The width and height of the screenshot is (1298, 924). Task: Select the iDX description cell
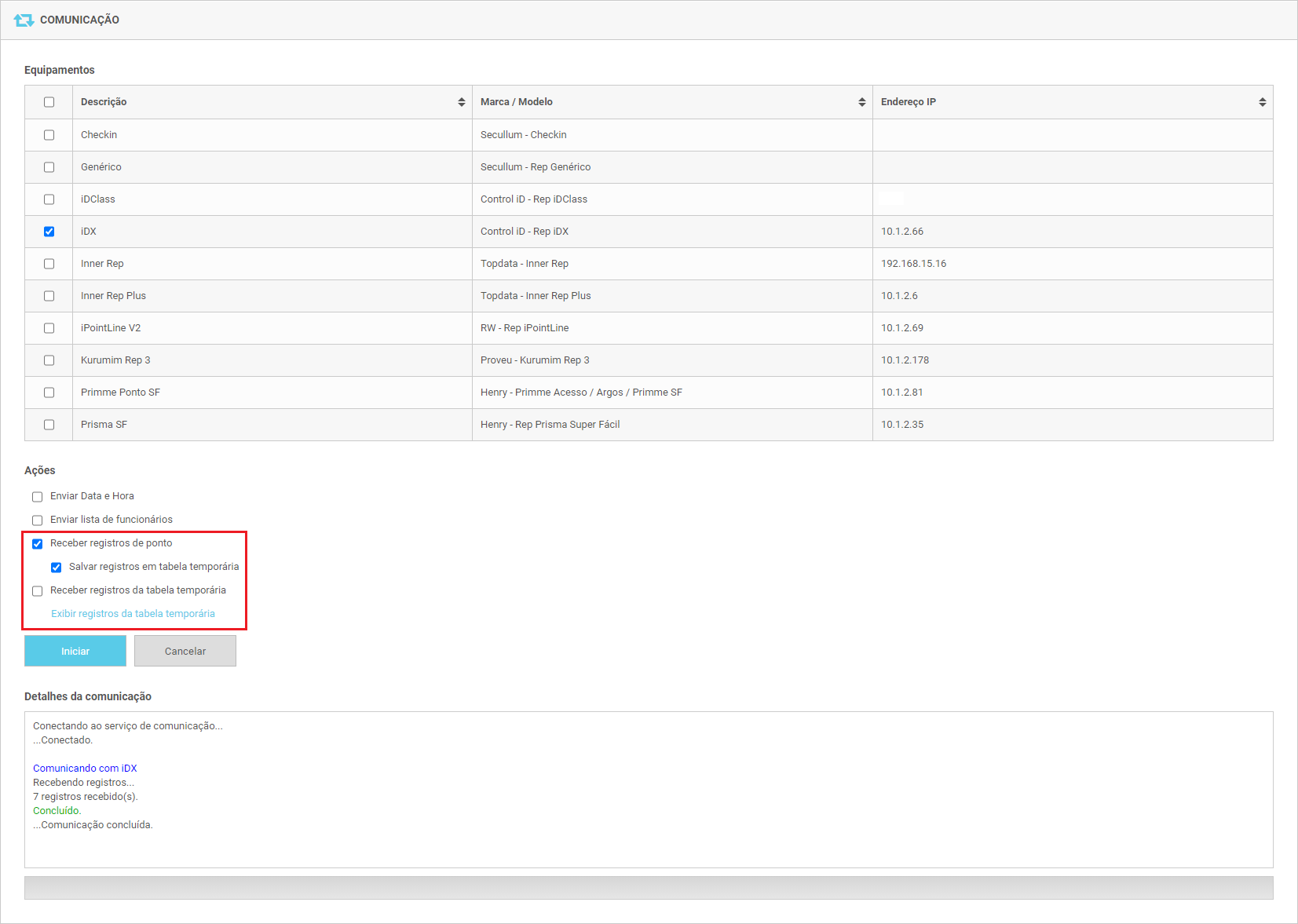point(272,232)
